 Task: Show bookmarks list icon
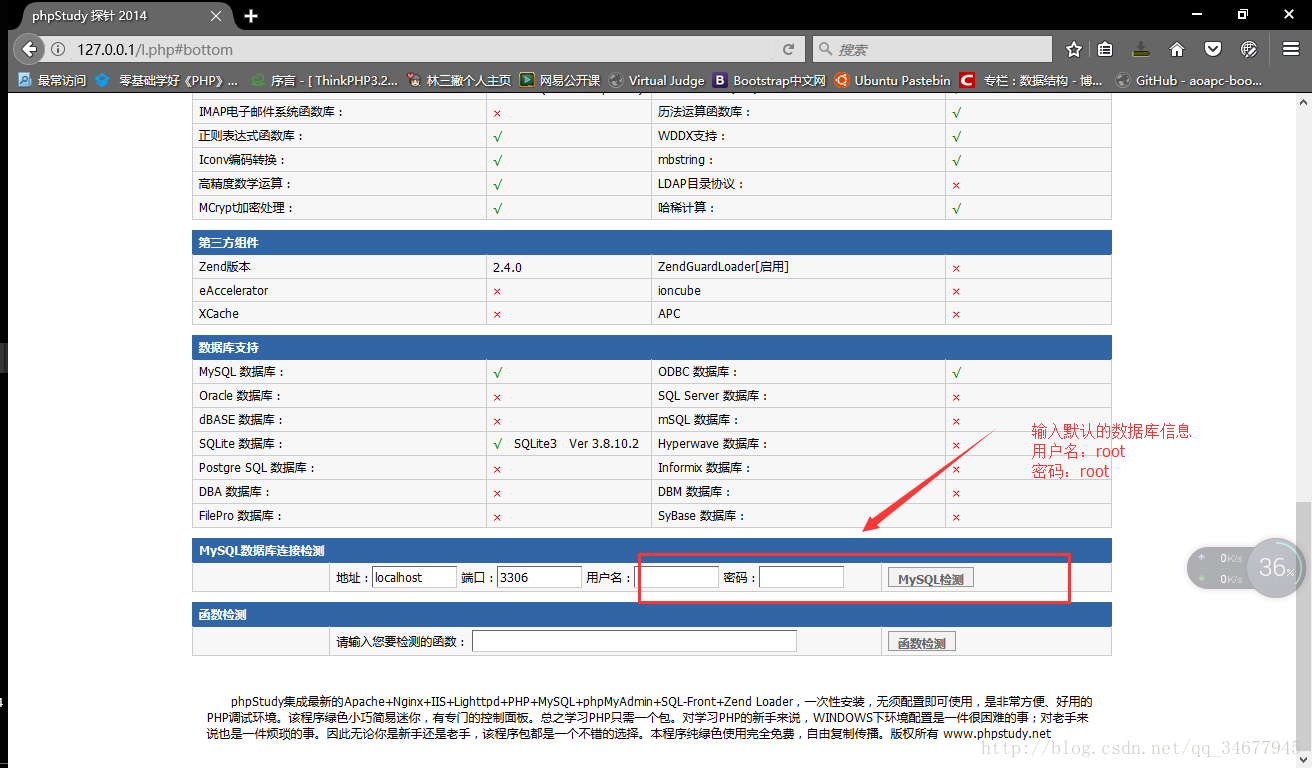pos(1105,49)
